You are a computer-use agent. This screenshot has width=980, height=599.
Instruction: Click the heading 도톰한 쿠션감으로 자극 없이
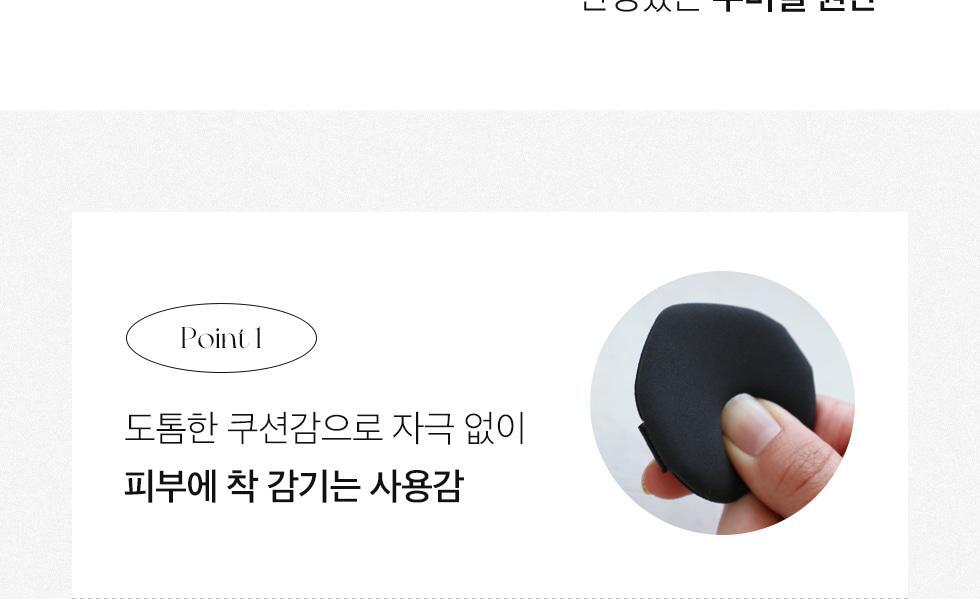point(325,428)
